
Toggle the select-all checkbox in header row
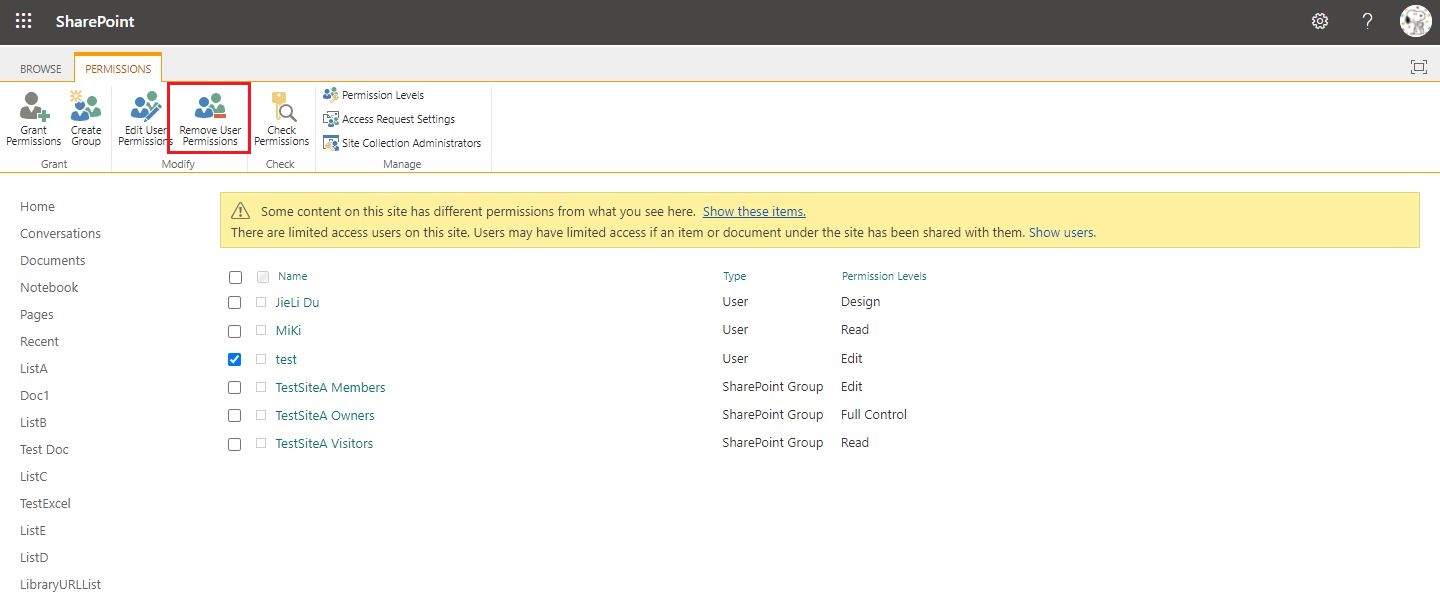click(235, 277)
